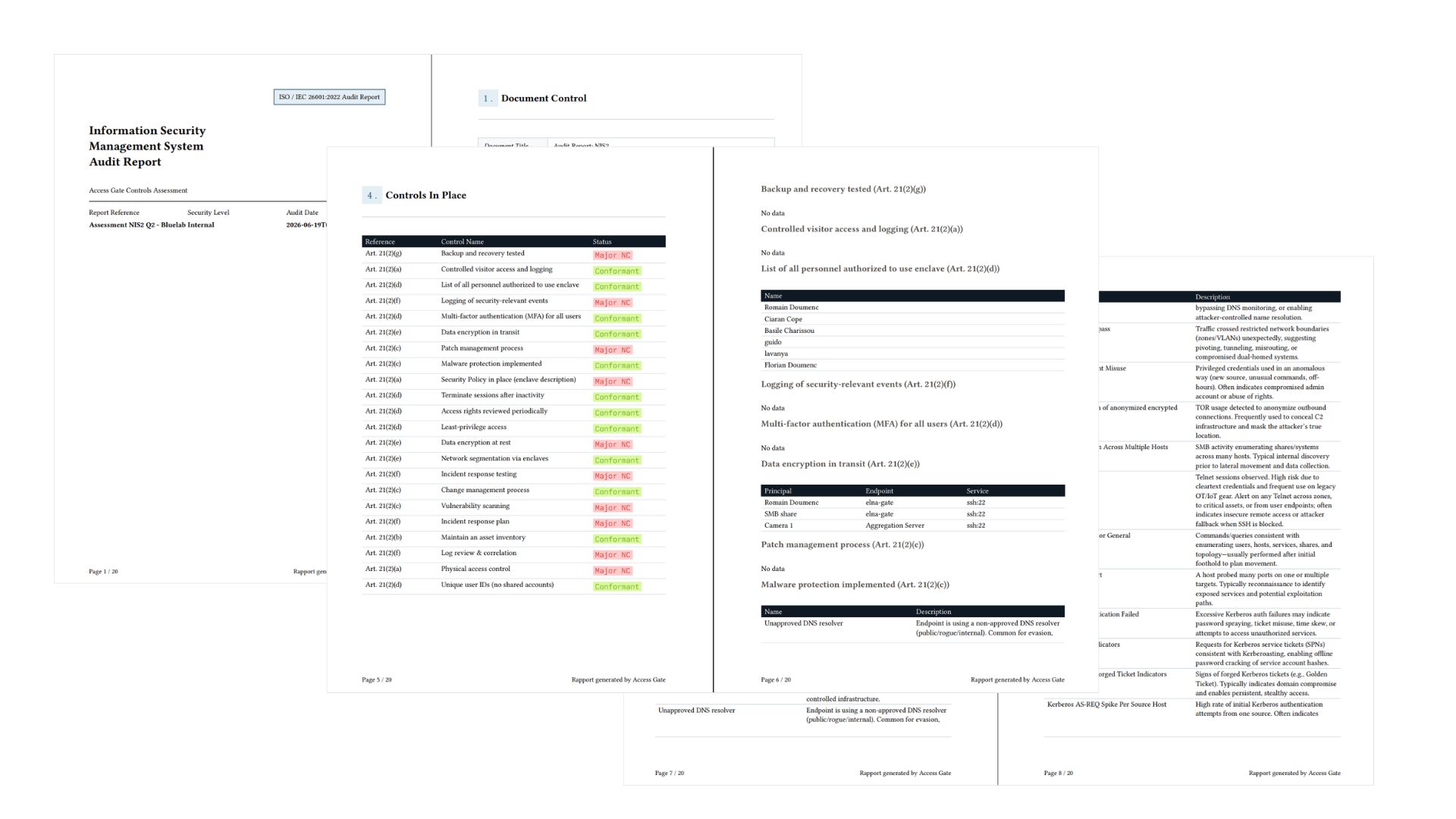
Task: Click the 'Security Level' label on cover page
Action: [x=209, y=213]
